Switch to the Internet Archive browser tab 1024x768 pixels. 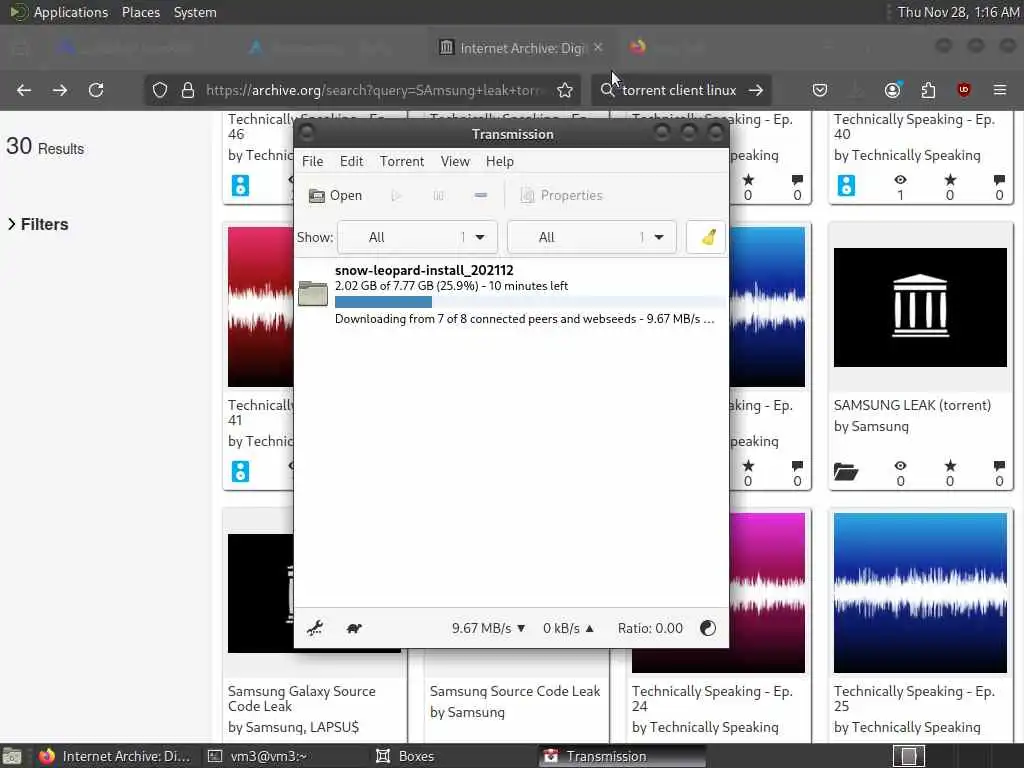pos(520,48)
